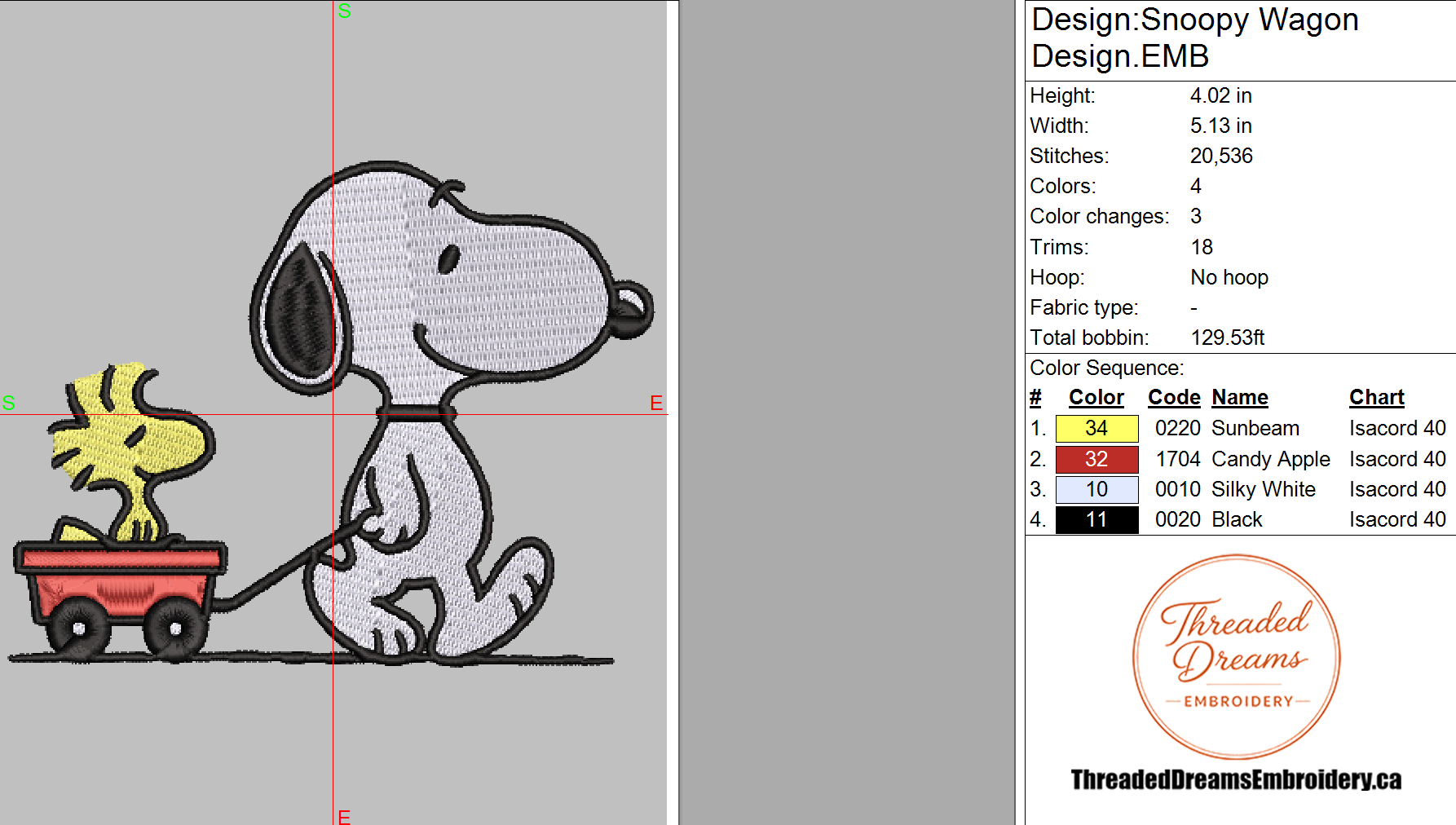The width and height of the screenshot is (1456, 825).
Task: Click the Snoopy embroidery design preview
Action: tap(333, 412)
